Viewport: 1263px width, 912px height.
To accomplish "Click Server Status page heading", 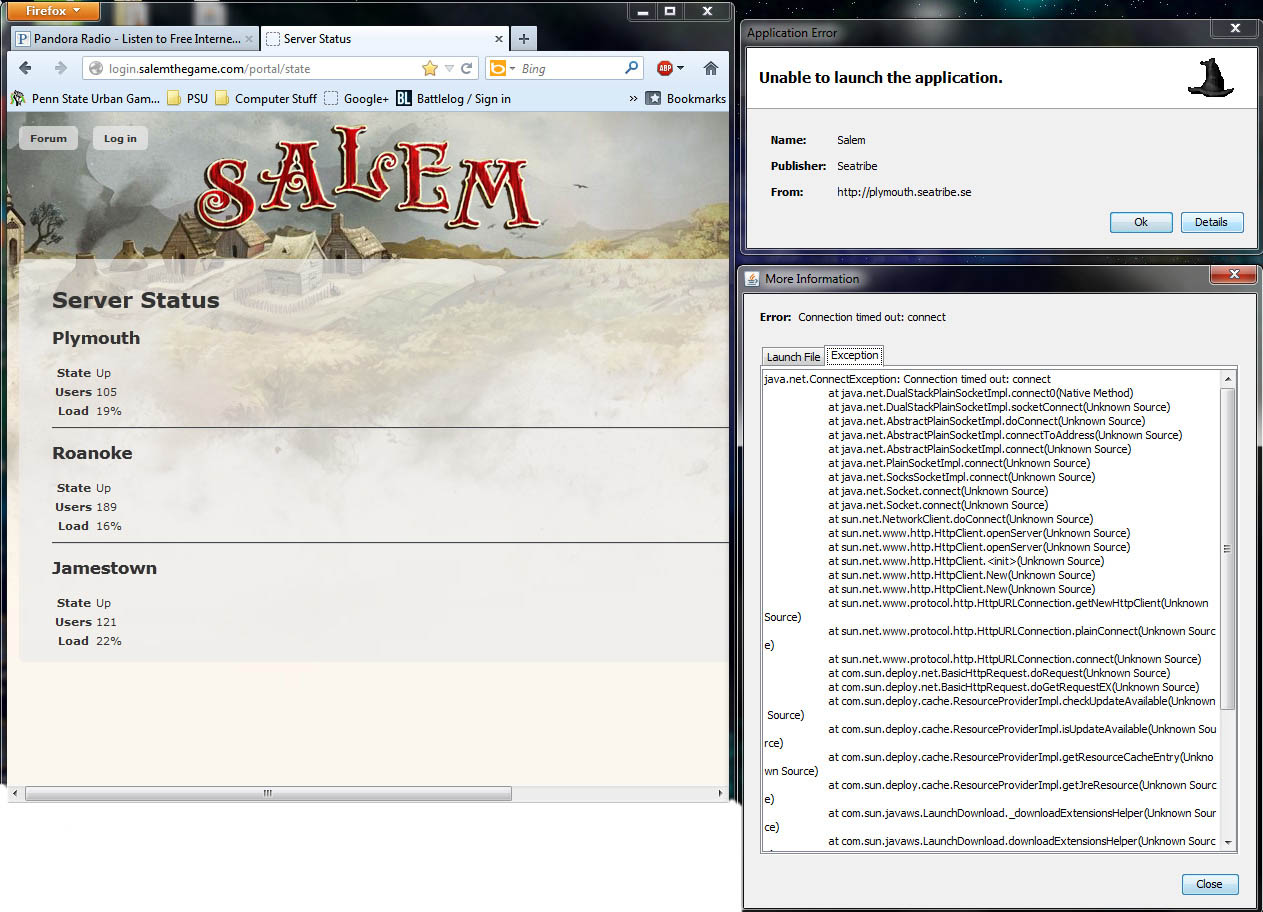I will click(136, 300).
